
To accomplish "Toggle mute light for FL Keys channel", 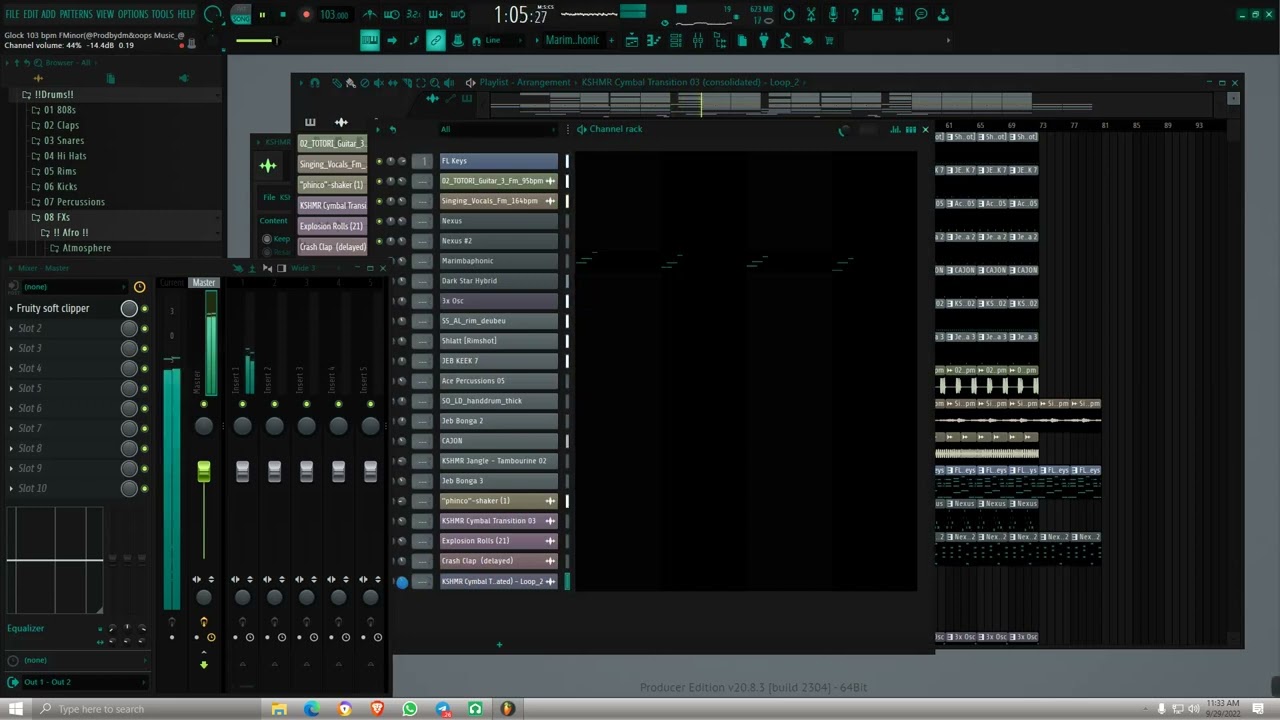I will coord(379,161).
